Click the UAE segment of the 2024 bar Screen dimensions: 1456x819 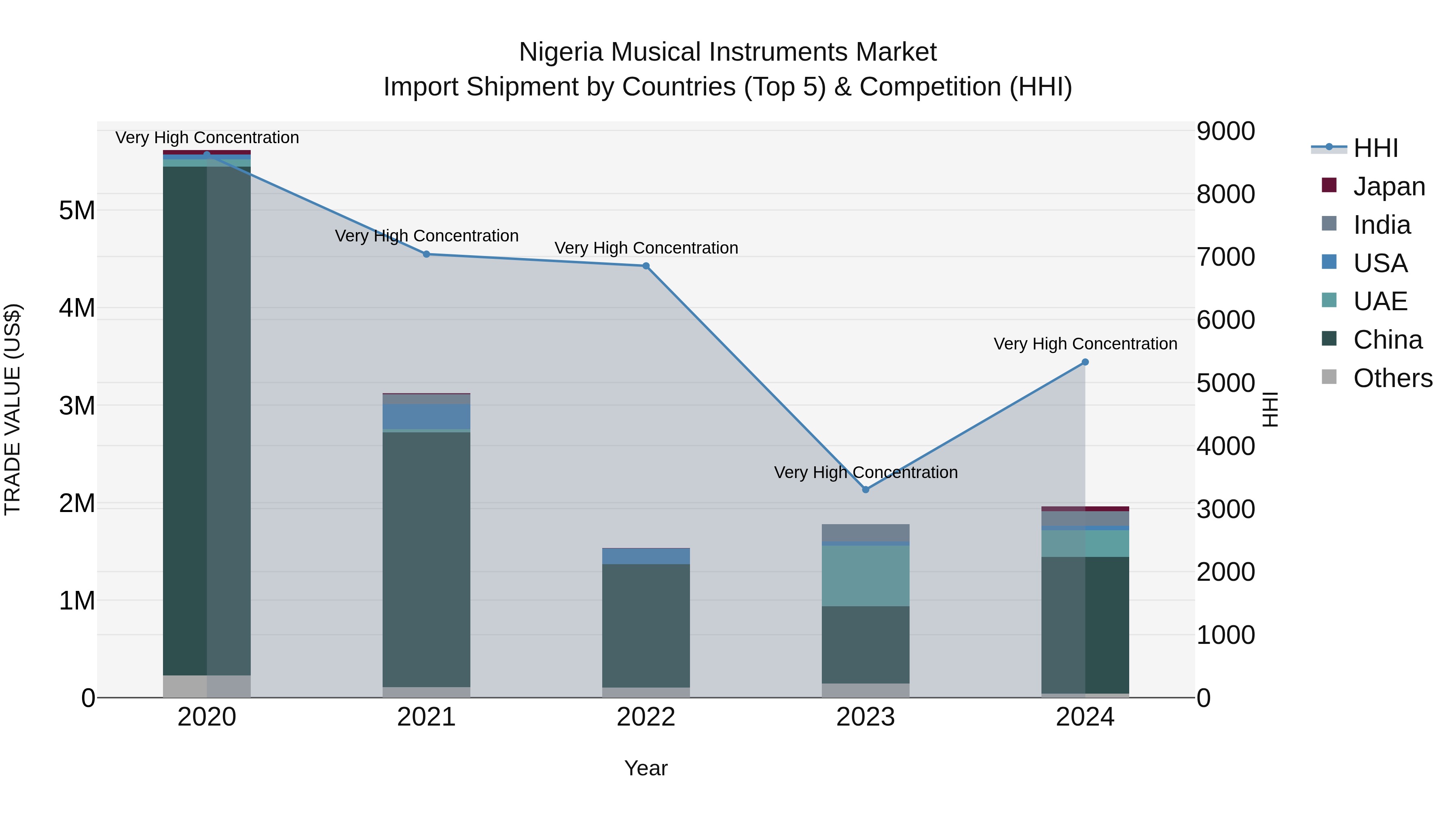(1085, 544)
